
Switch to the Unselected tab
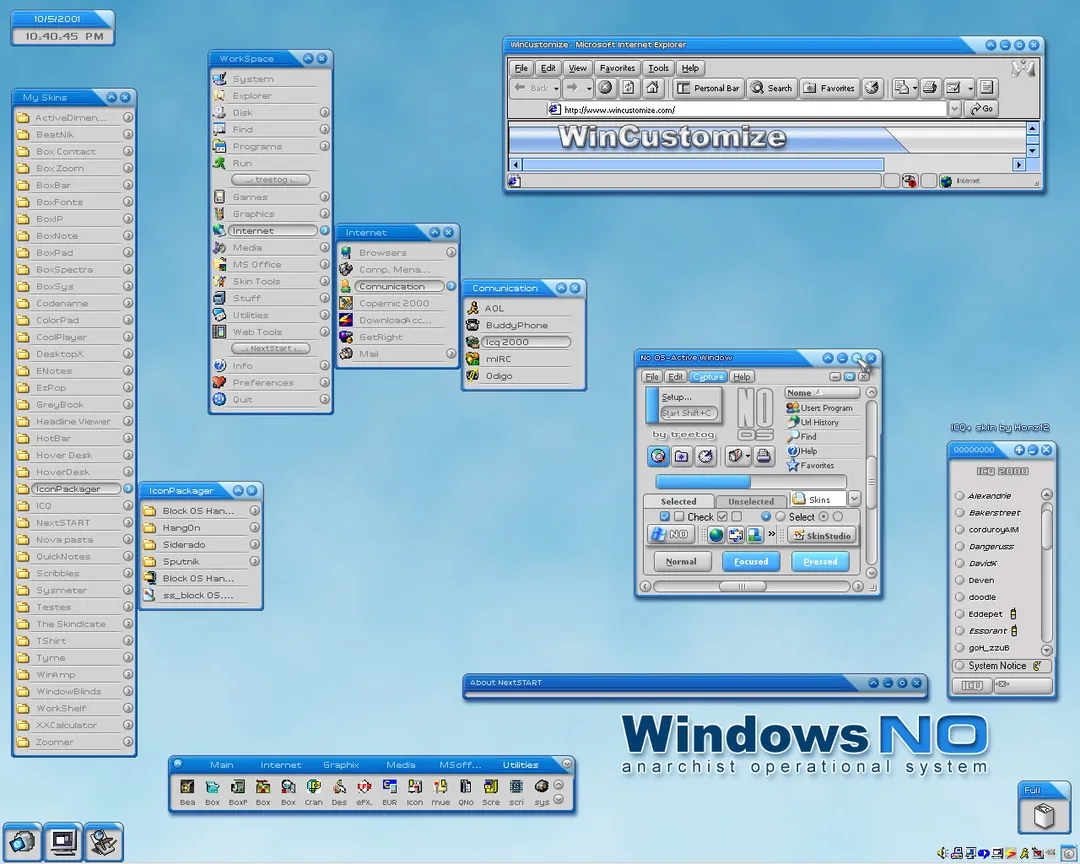(751, 502)
